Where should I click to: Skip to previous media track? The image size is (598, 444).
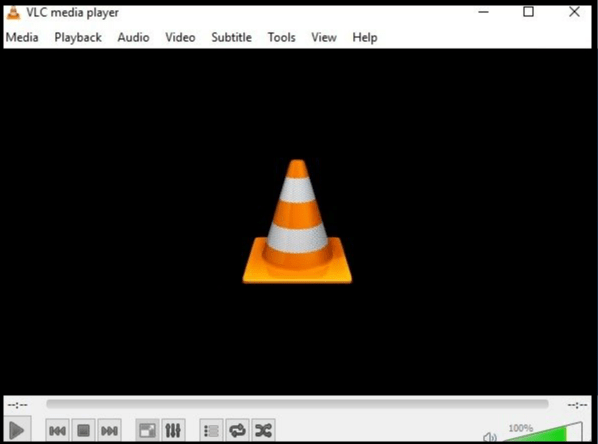tap(57, 431)
